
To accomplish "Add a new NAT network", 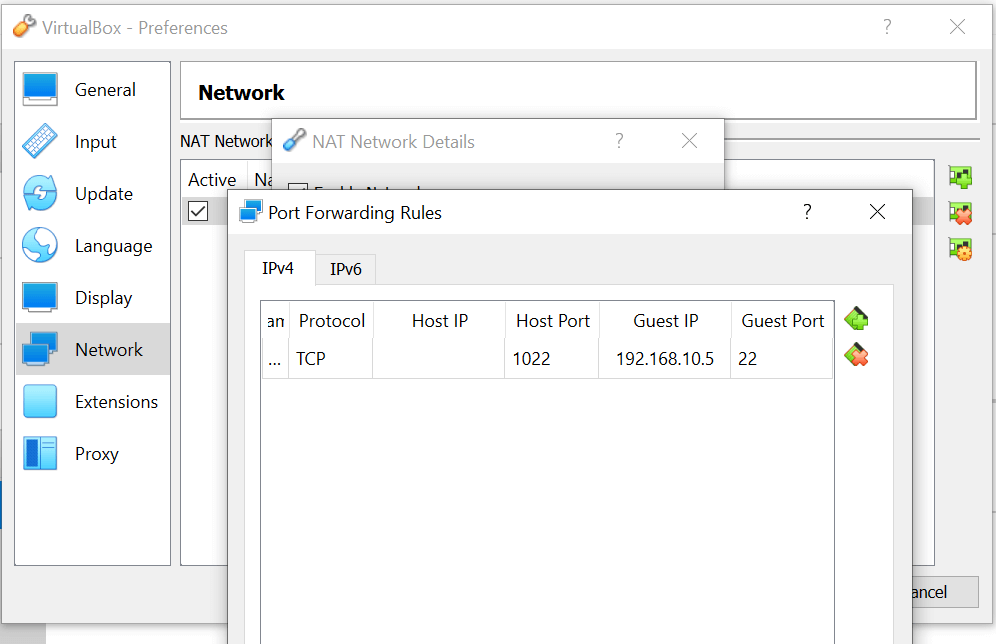I will (960, 178).
